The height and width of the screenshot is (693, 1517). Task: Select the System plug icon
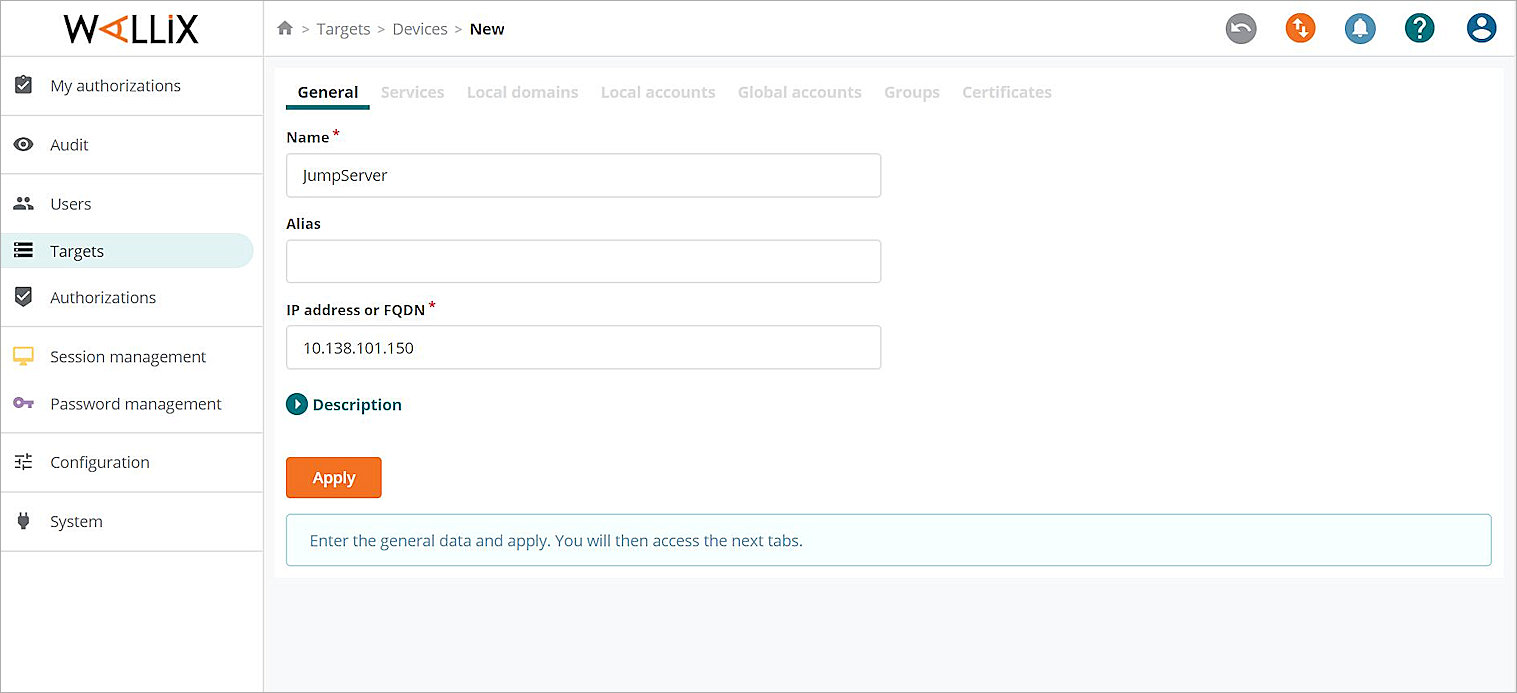(x=24, y=521)
